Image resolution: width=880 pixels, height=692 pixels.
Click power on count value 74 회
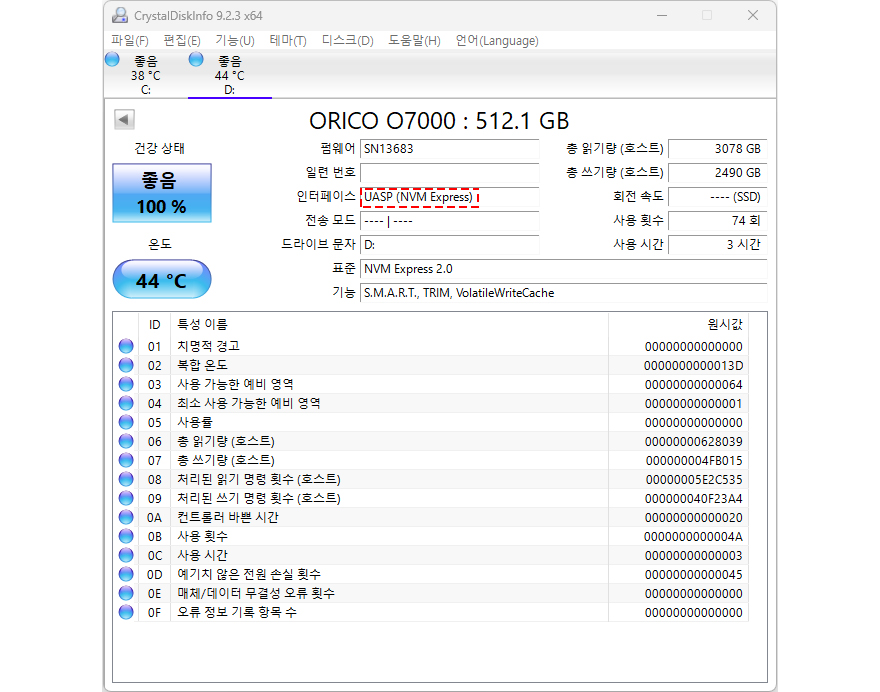[x=717, y=221]
